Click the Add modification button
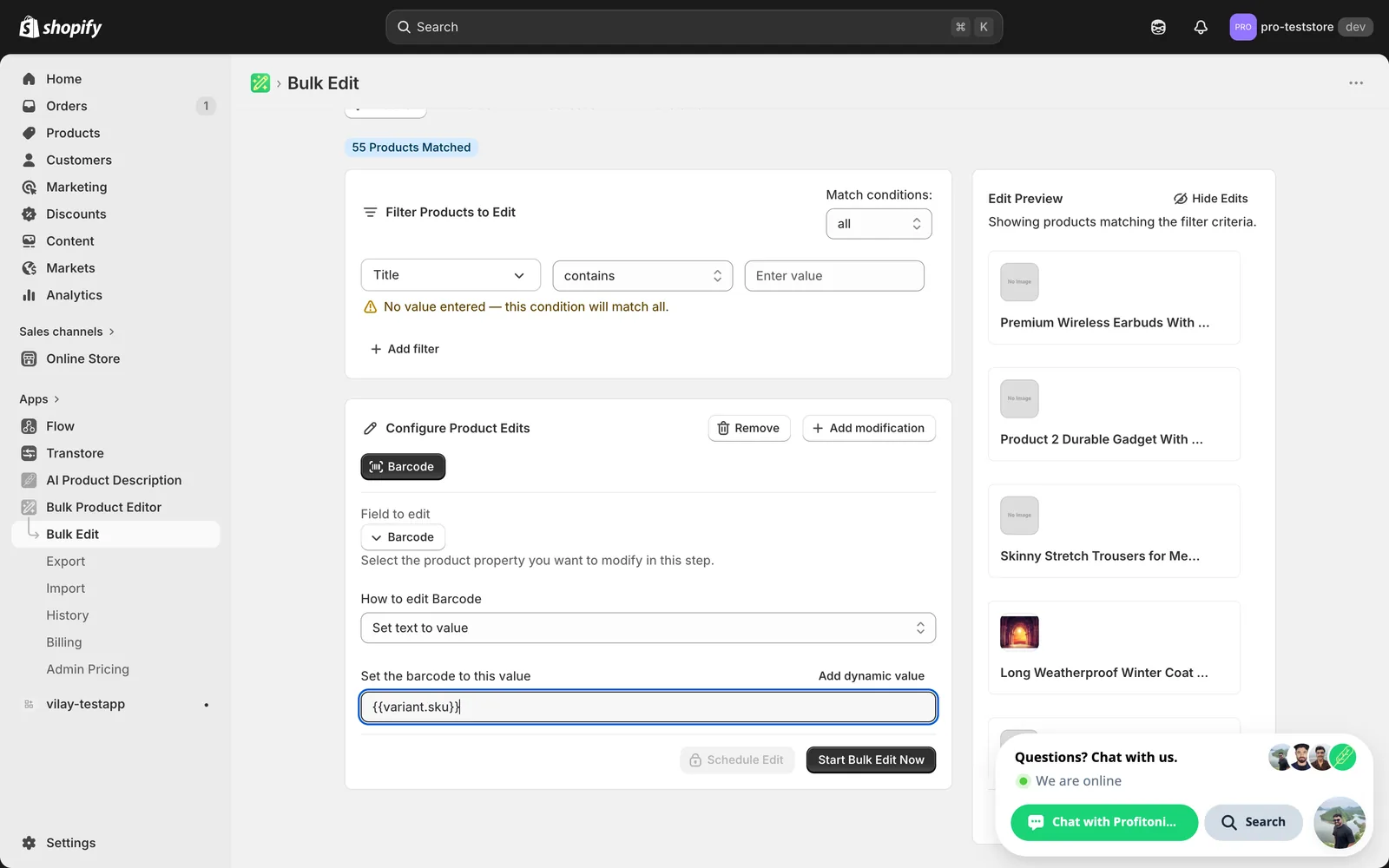The image size is (1389, 868). pos(869,428)
